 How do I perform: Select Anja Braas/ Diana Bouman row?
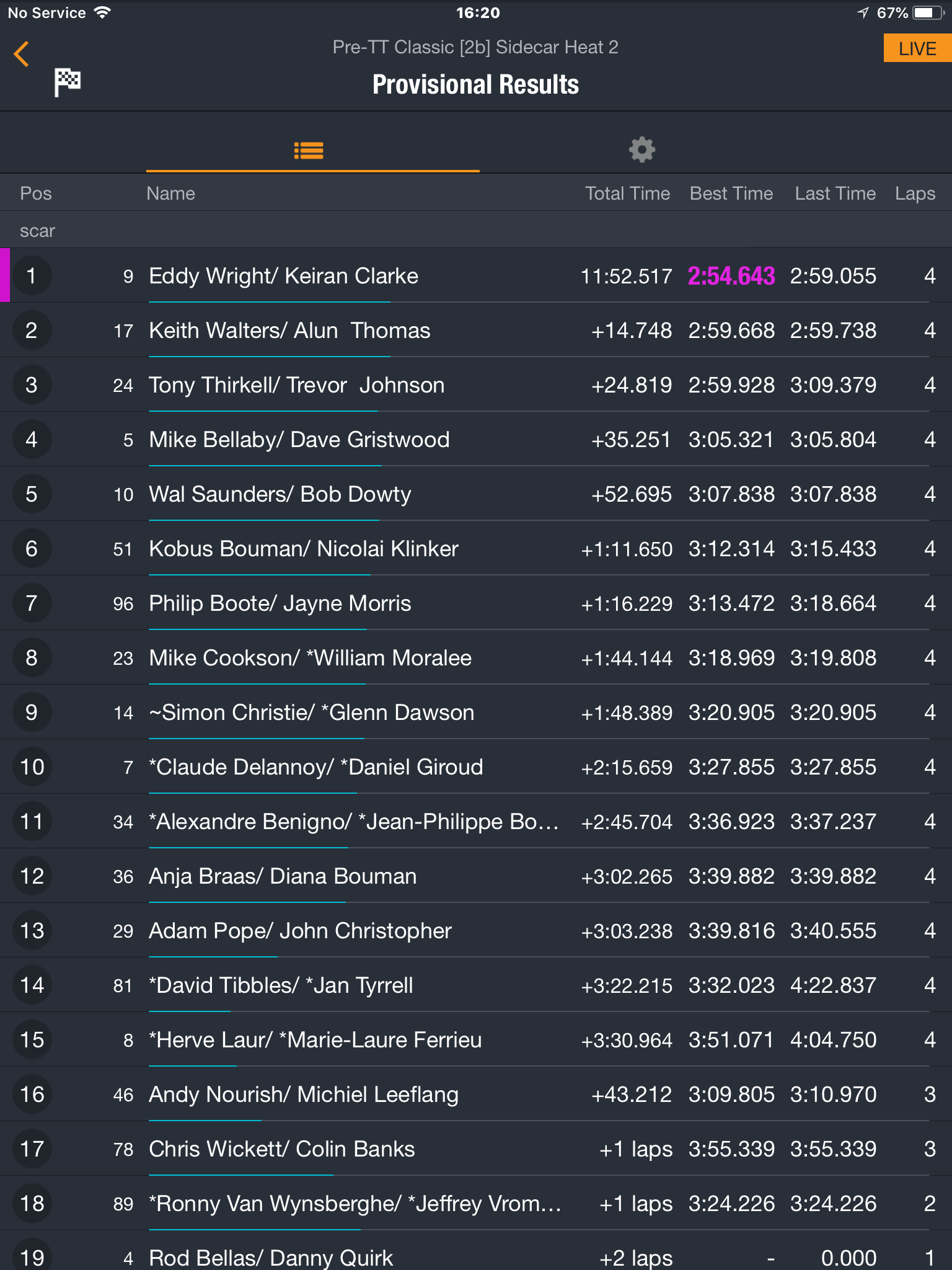[x=476, y=876]
